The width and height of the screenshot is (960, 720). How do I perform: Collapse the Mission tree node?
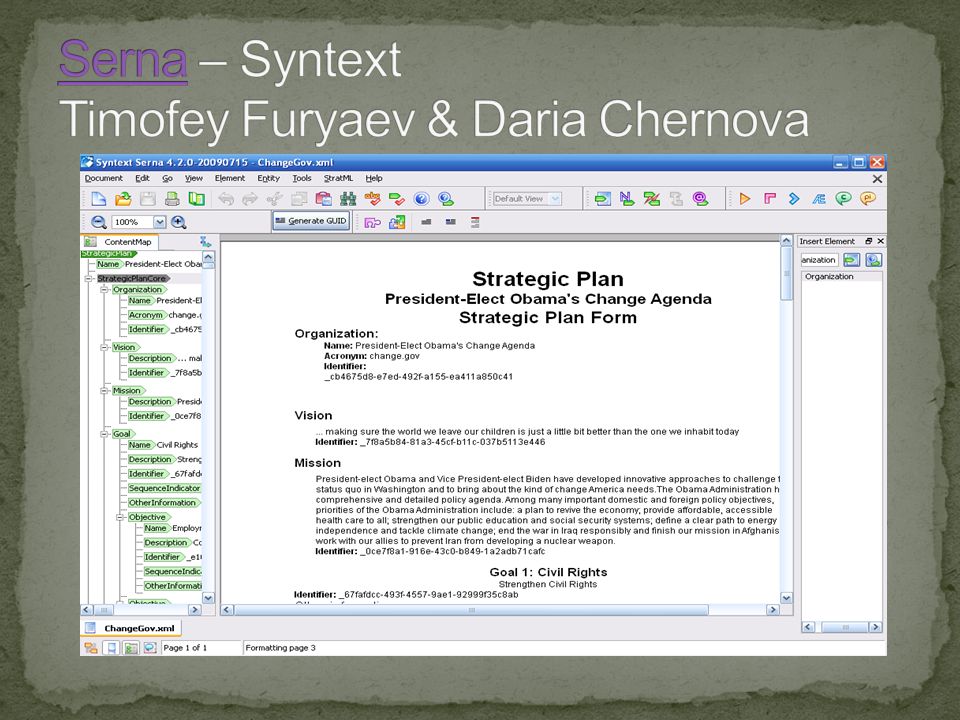tap(104, 391)
